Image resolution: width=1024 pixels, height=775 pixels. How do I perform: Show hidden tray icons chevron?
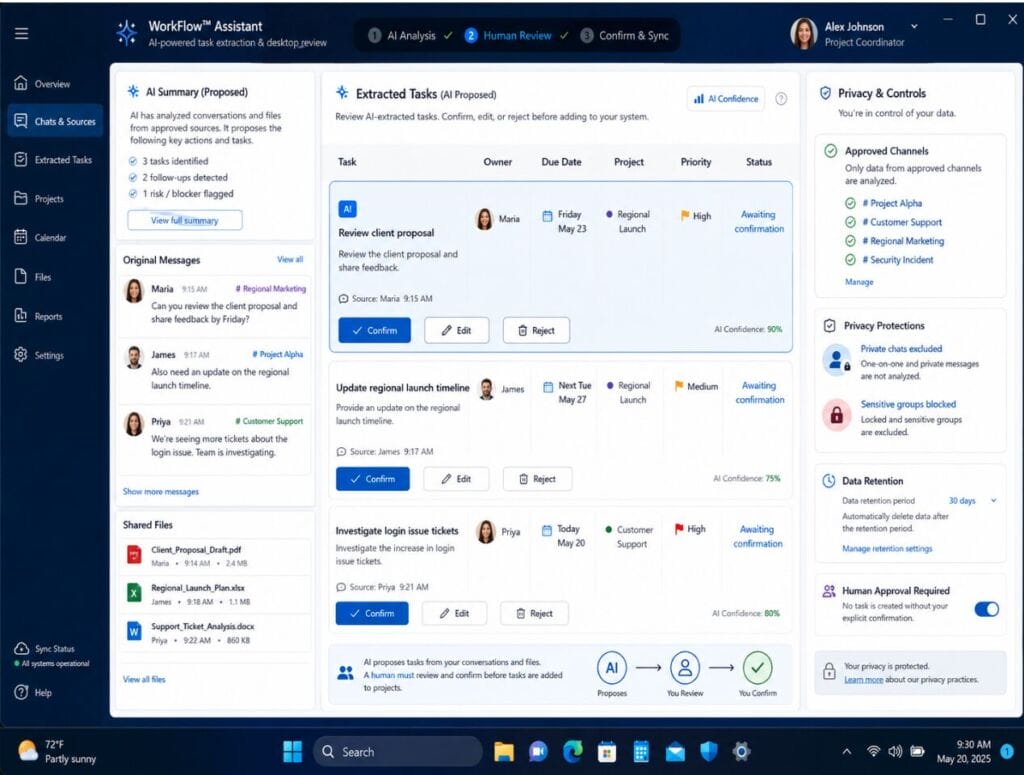coord(847,751)
